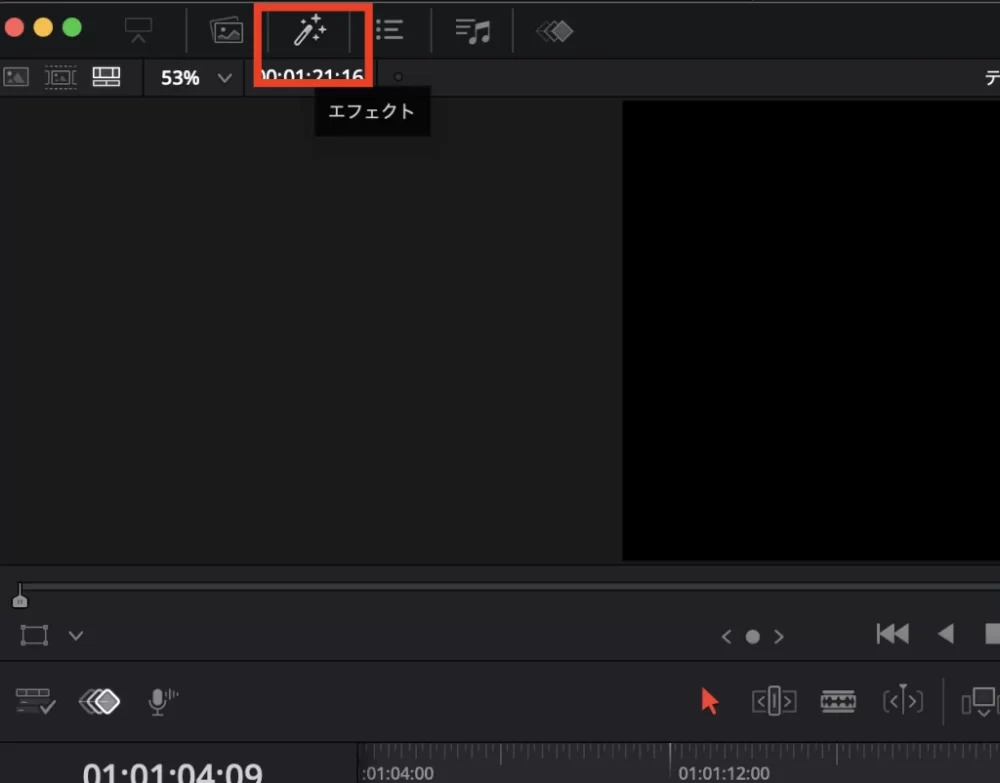Select the Trim Edit Mode tool
This screenshot has height=783, width=1000.
773,701
